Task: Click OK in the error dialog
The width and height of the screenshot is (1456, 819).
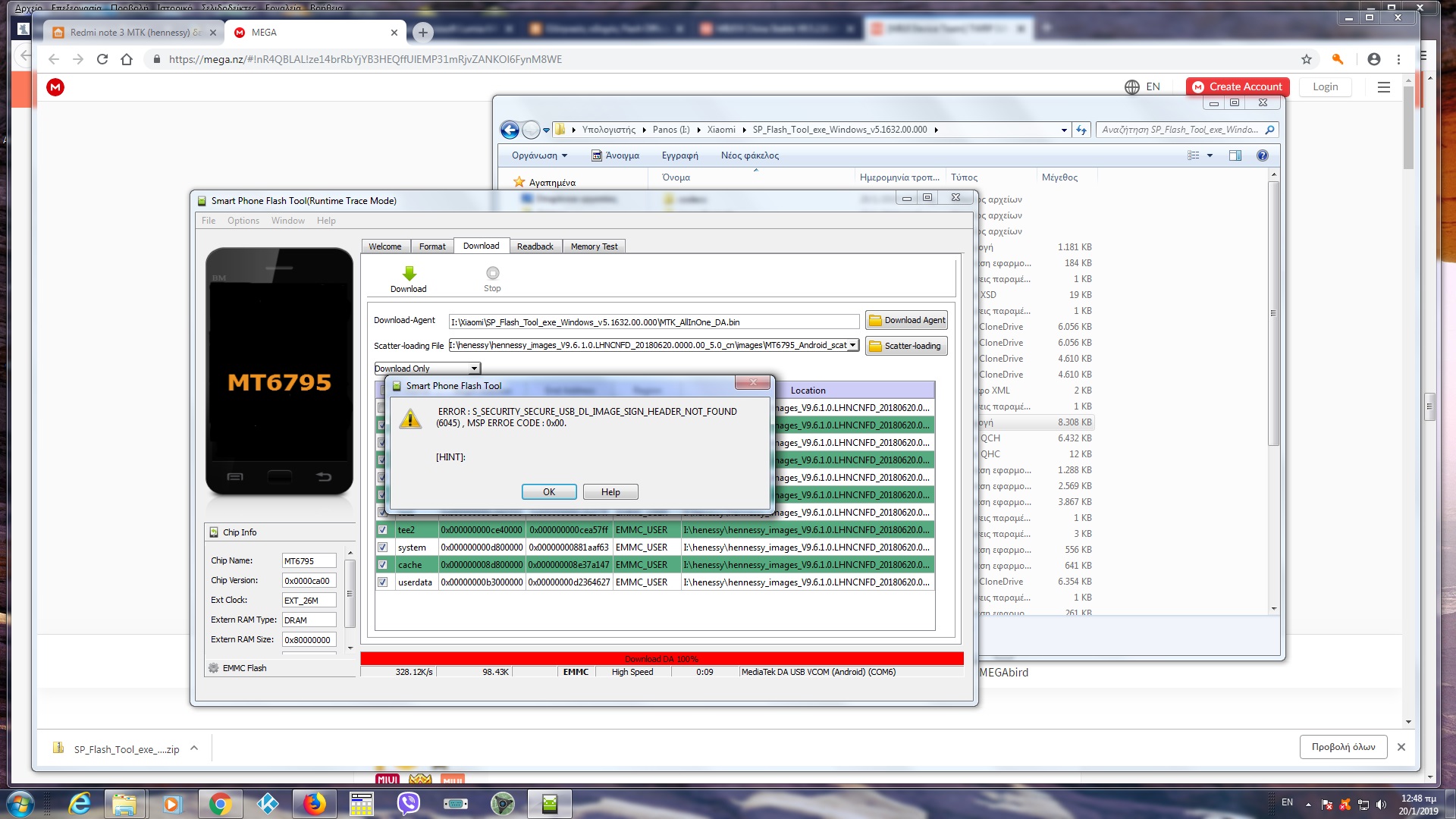Action: [x=548, y=492]
